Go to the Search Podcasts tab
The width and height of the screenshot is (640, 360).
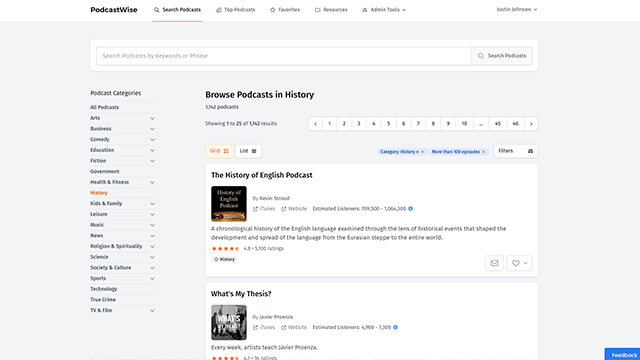point(177,10)
